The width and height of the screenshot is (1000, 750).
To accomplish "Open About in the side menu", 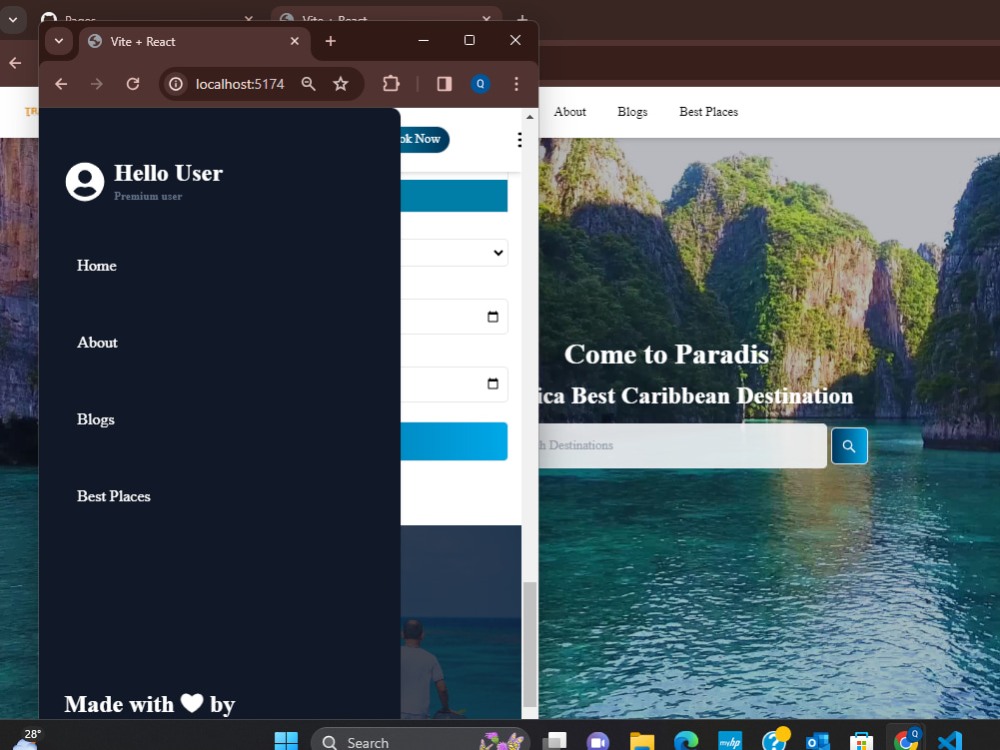I will tap(97, 342).
